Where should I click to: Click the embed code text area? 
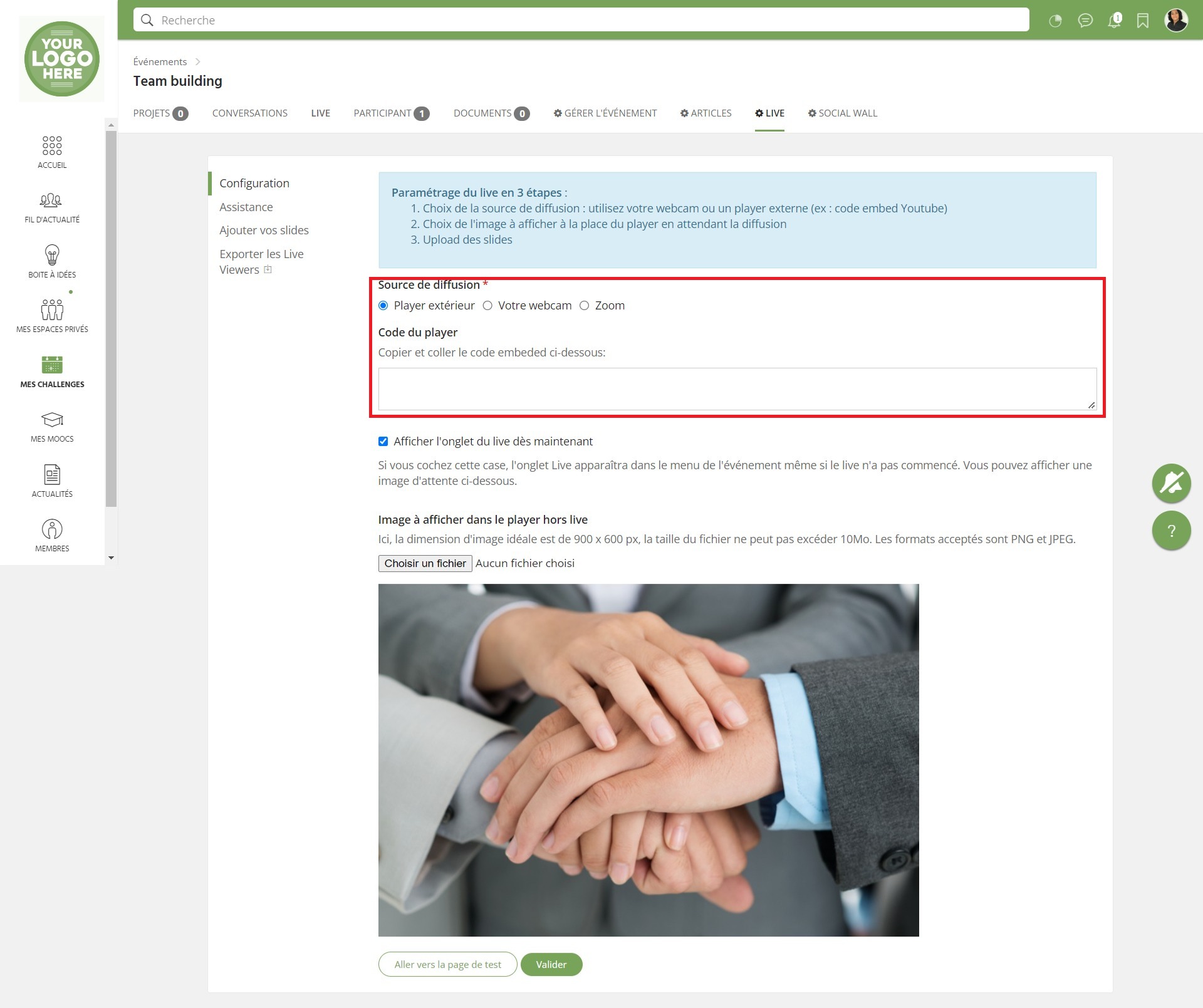point(737,389)
